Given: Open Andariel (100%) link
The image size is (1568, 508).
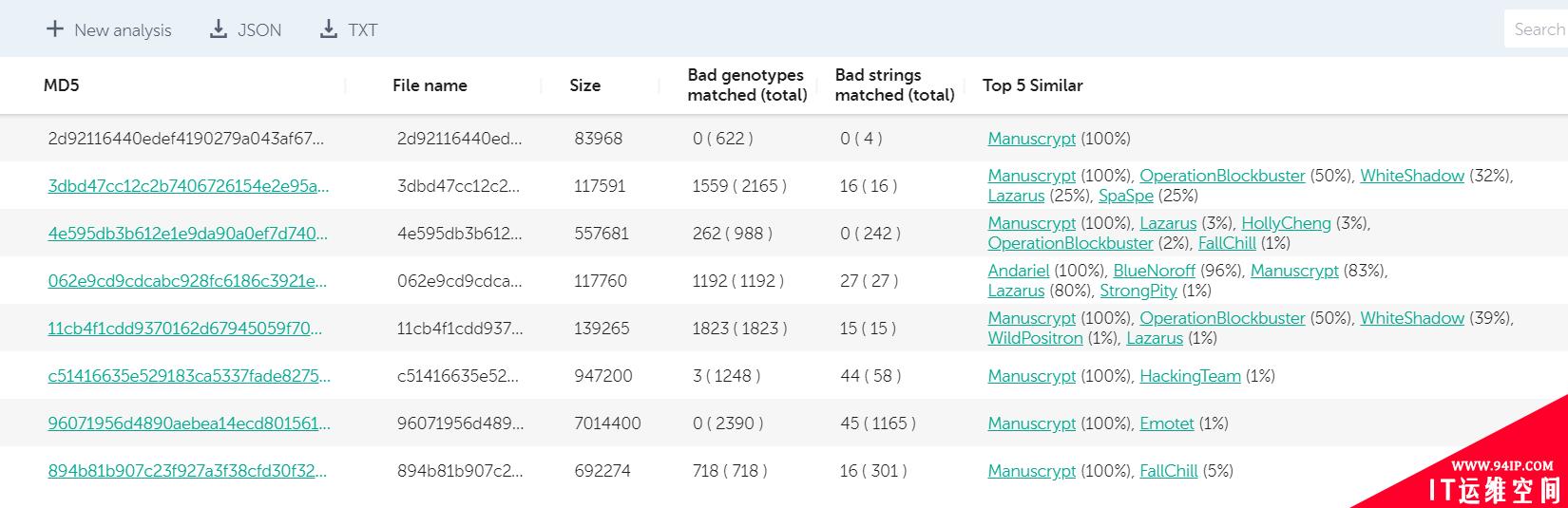Looking at the screenshot, I should coord(1019,271).
